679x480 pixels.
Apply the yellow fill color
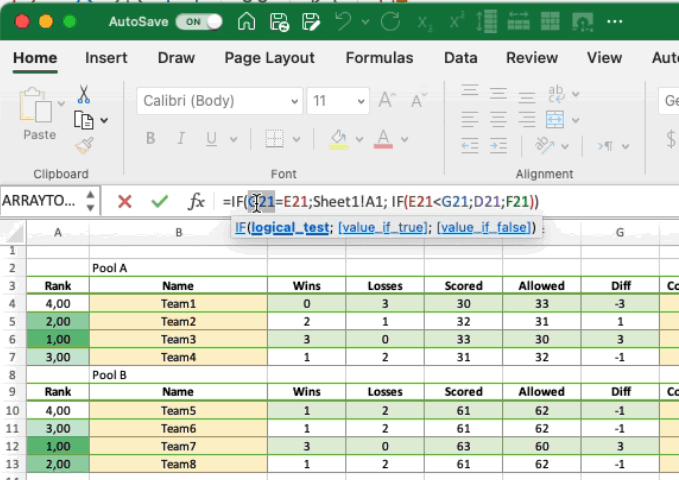(x=338, y=139)
